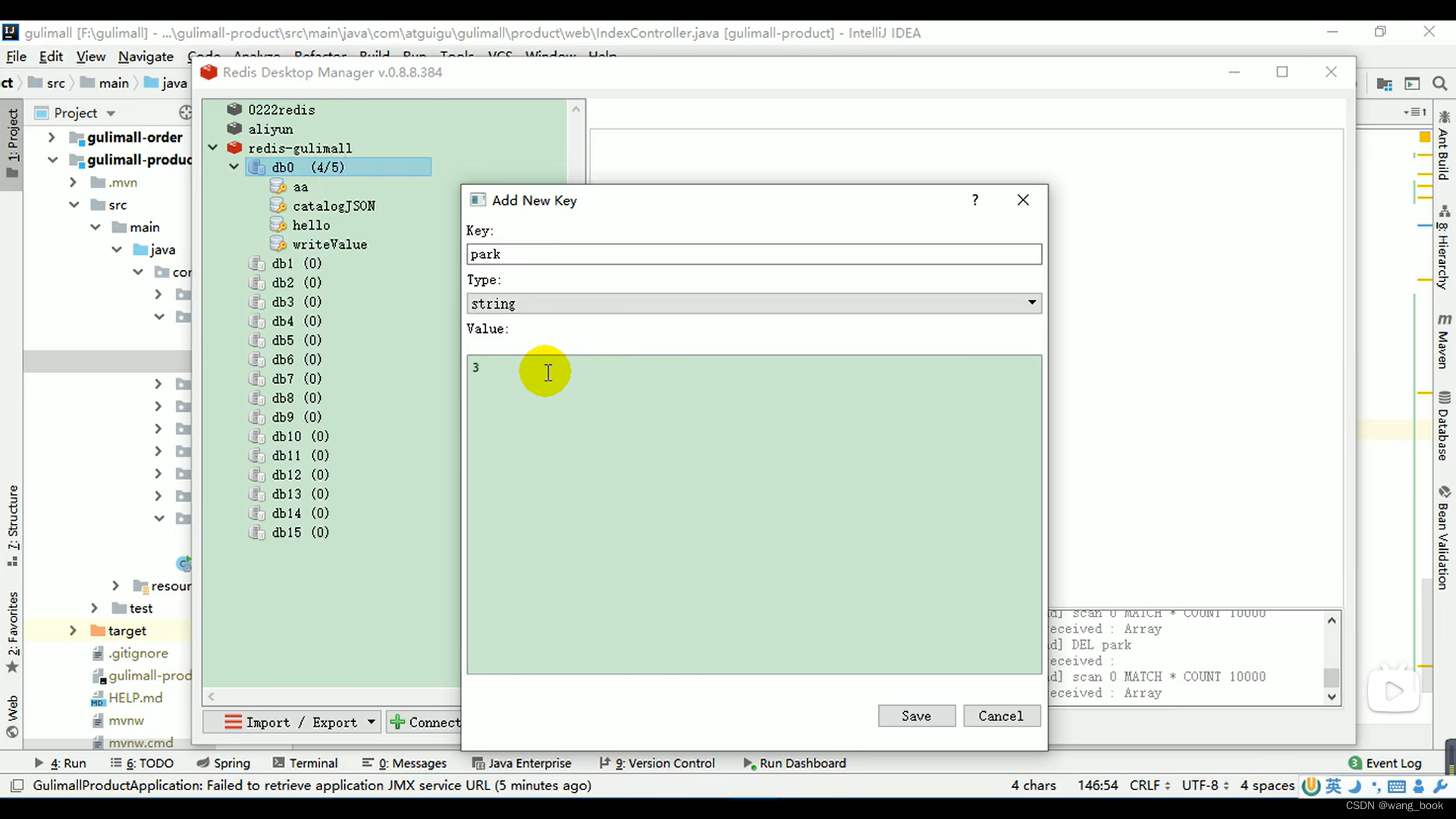Viewport: 1456px width, 819px height.
Task: Open the Structure side panel
Action: point(12,526)
